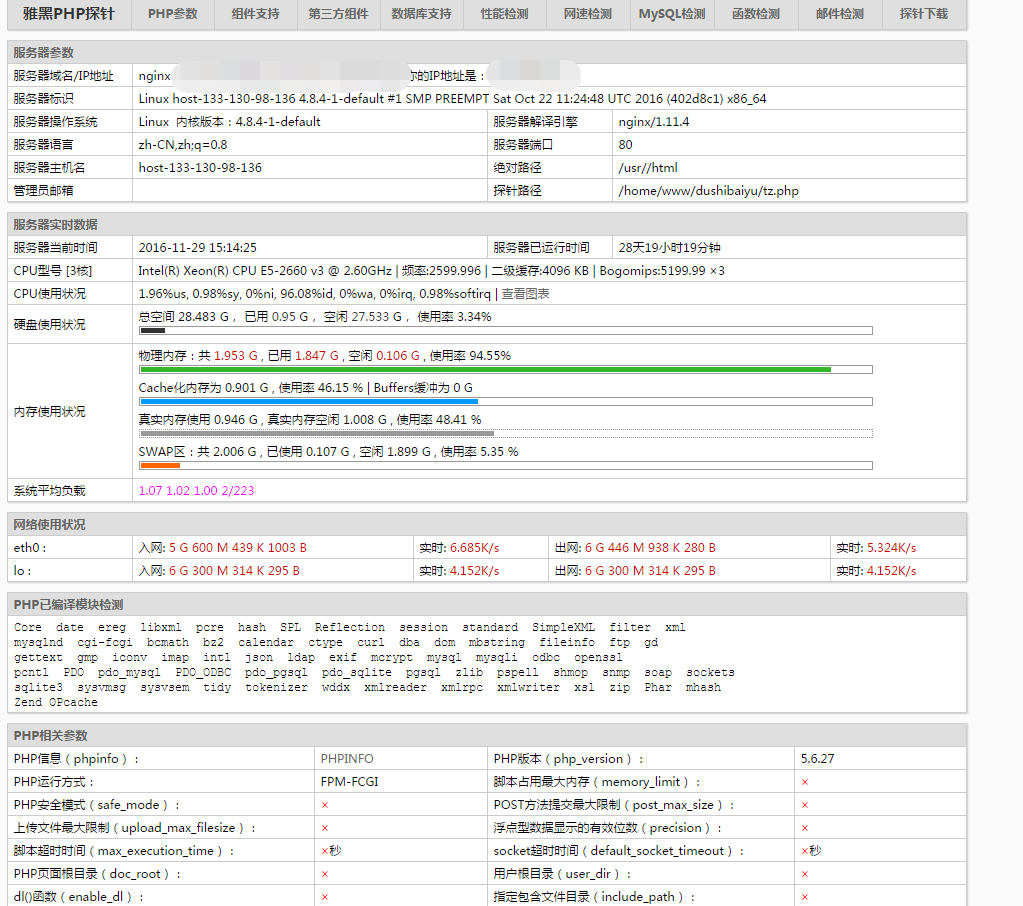Click the PHP已编译模块检测 section header

click(69, 605)
